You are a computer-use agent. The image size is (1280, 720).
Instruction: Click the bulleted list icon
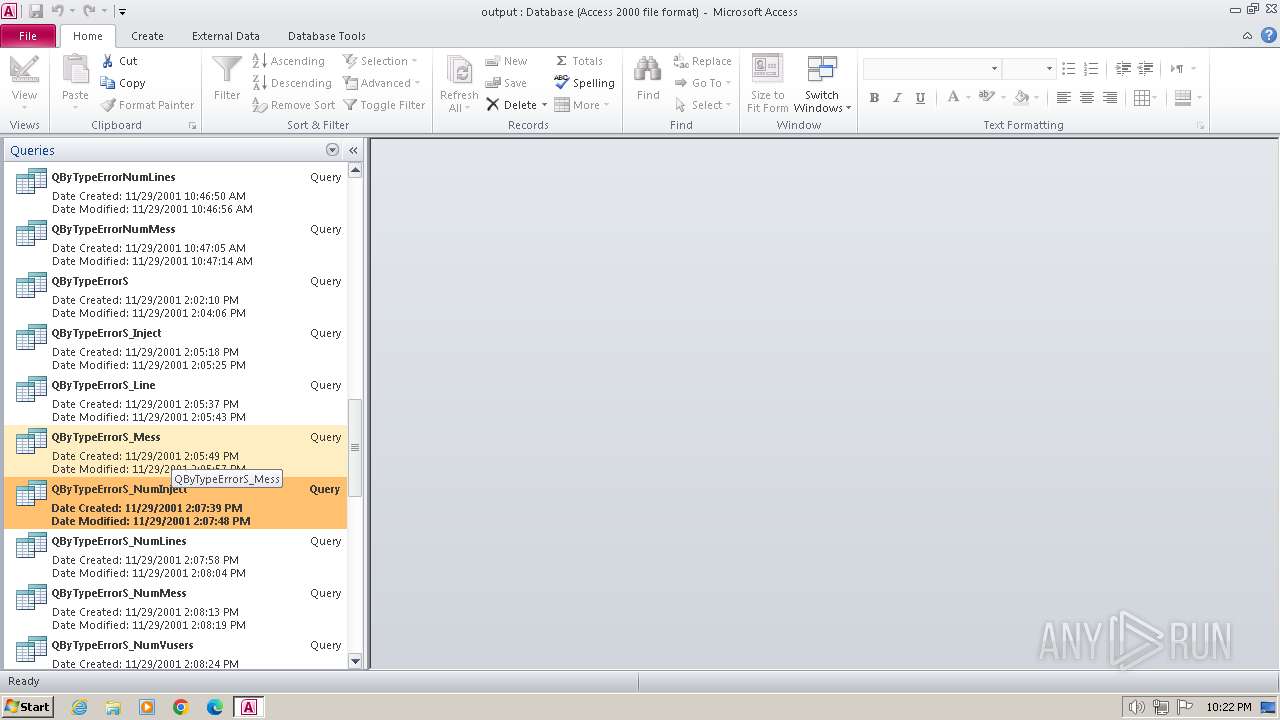(1068, 68)
